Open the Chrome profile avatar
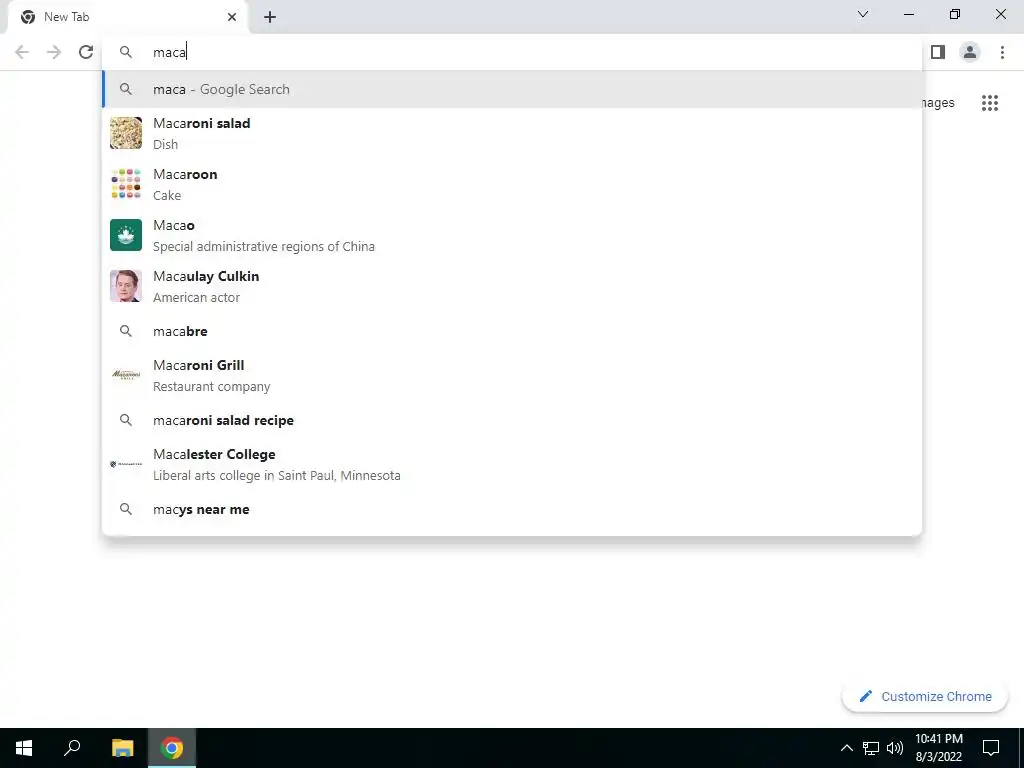1024x768 pixels. coord(970,52)
